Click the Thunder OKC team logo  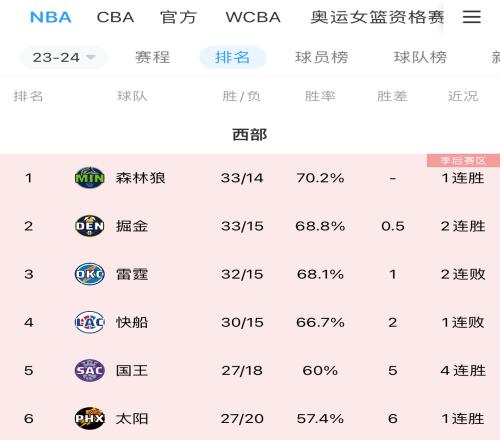tap(90, 274)
